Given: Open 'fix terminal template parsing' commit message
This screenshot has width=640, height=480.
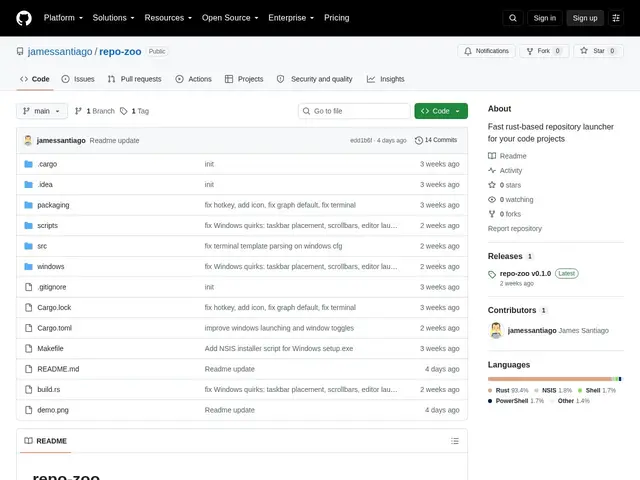Looking at the screenshot, I should pos(273,246).
